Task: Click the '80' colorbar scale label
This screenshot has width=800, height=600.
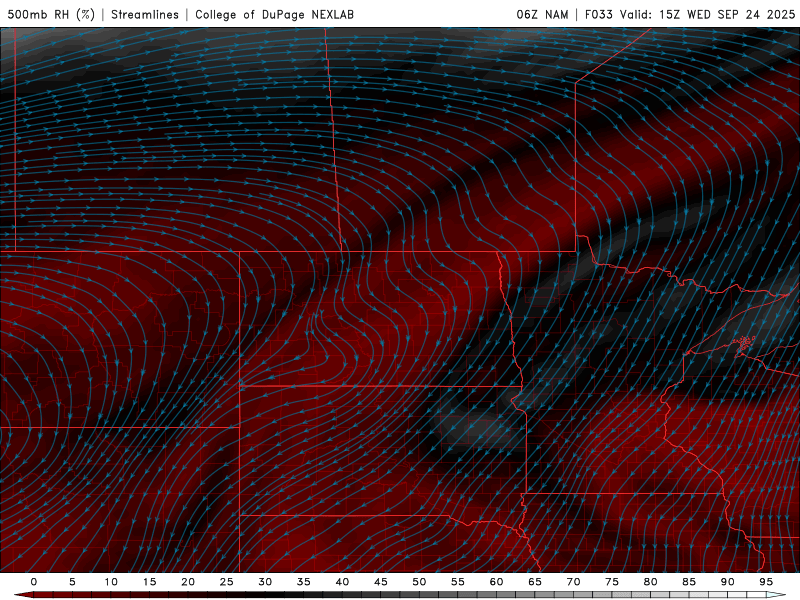Action: [651, 582]
